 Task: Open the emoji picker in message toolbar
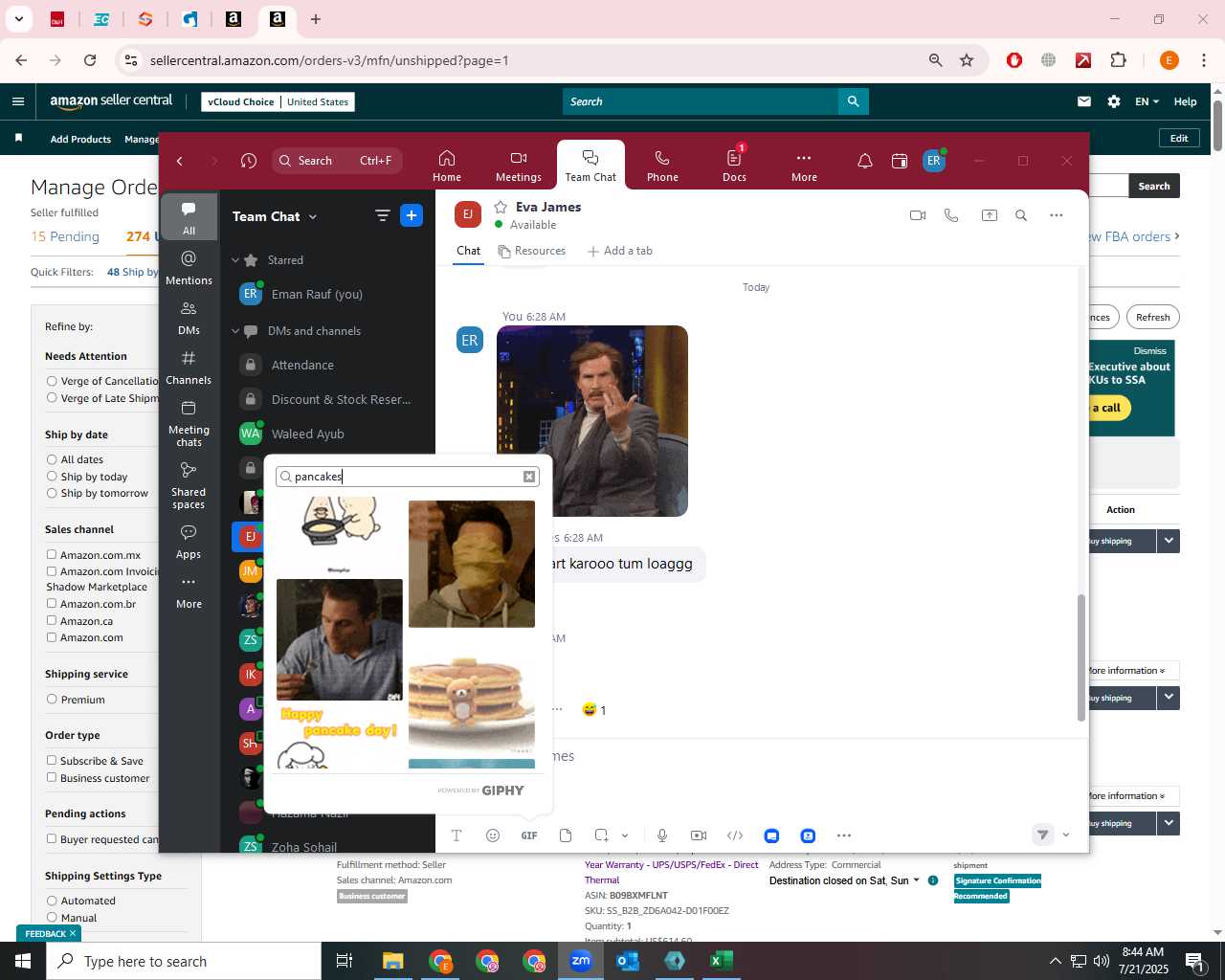point(493,835)
